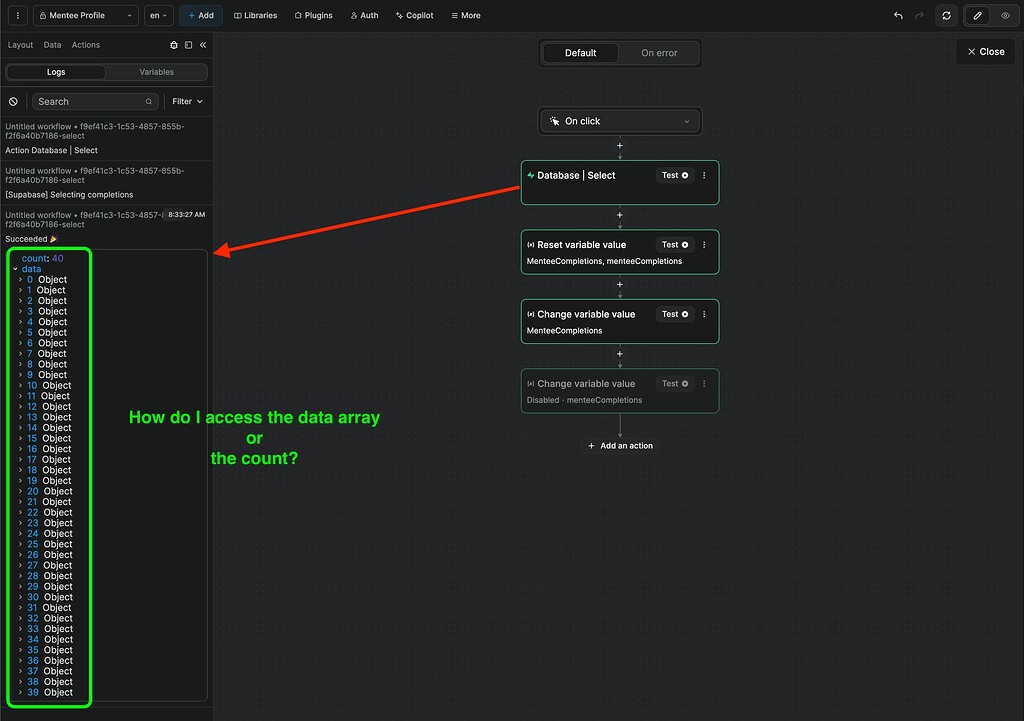Open the Plugins panel
This screenshot has width=1024, height=721.
(x=313, y=15)
